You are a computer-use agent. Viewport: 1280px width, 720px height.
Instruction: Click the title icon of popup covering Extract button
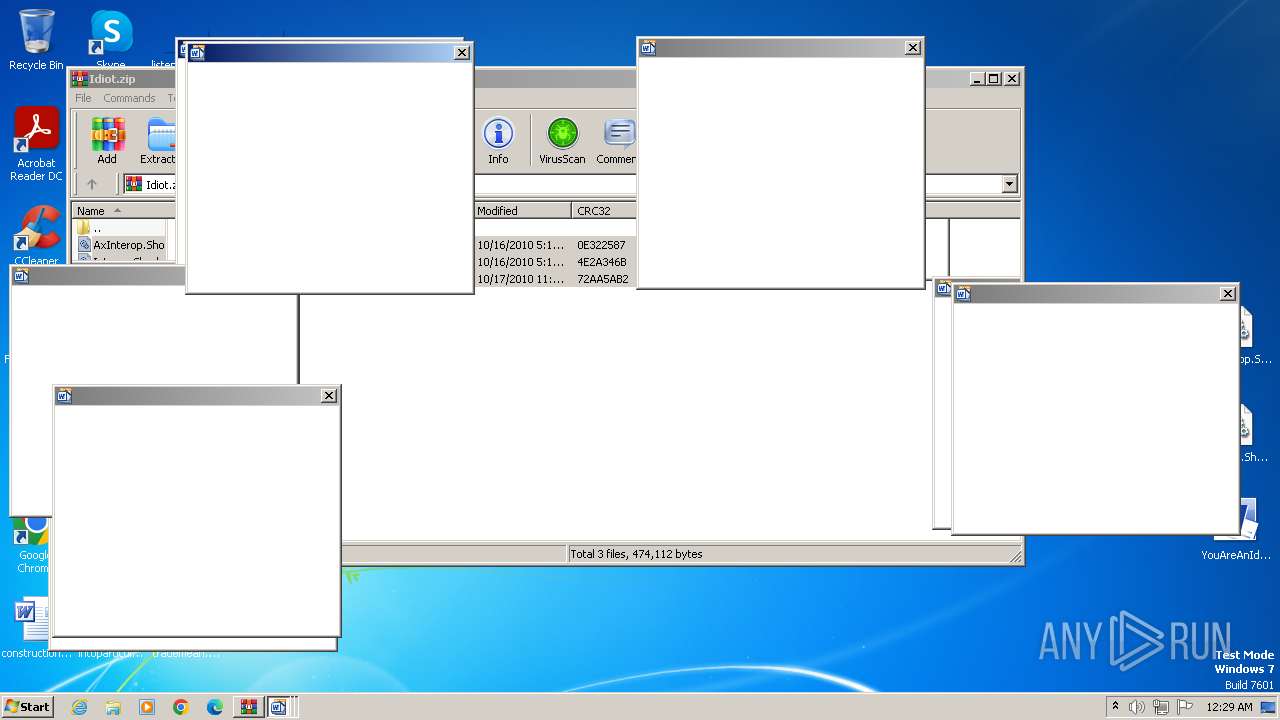pyautogui.click(x=197, y=53)
